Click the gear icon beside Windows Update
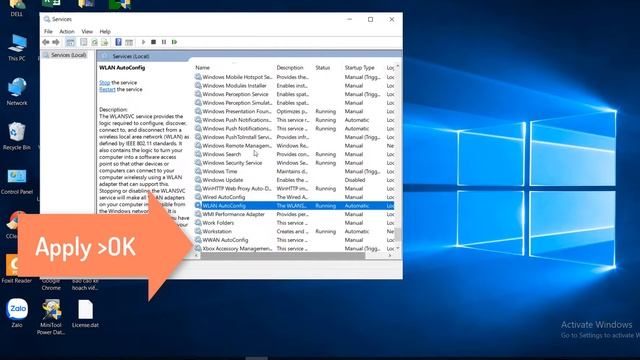Image resolution: width=640 pixels, height=360 pixels. pos(198,180)
